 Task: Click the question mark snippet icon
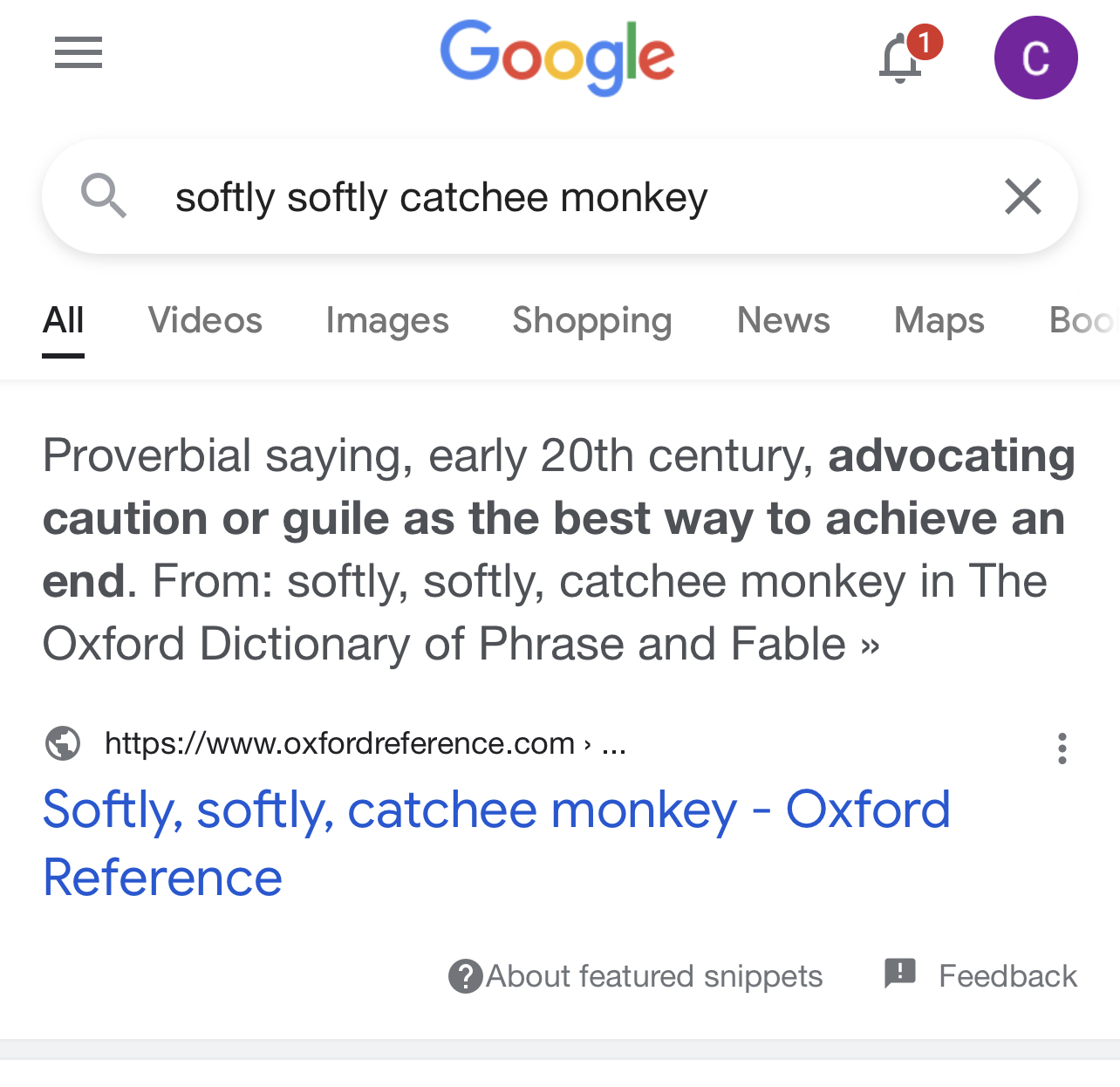[465, 976]
